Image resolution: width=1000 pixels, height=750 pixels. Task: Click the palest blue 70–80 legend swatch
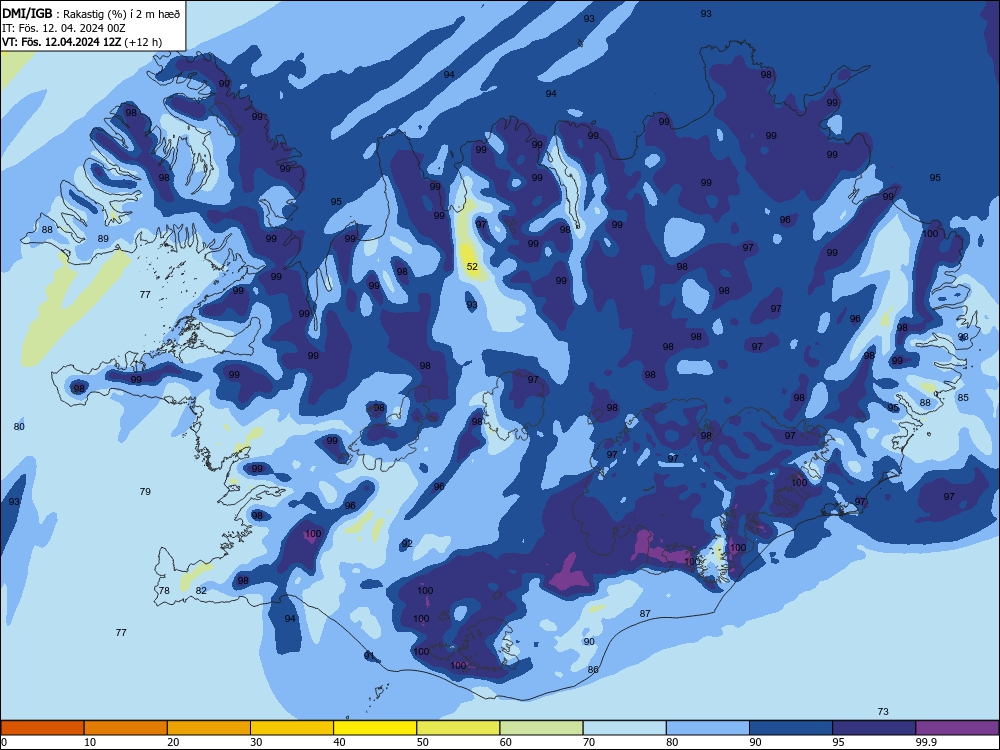[624, 728]
